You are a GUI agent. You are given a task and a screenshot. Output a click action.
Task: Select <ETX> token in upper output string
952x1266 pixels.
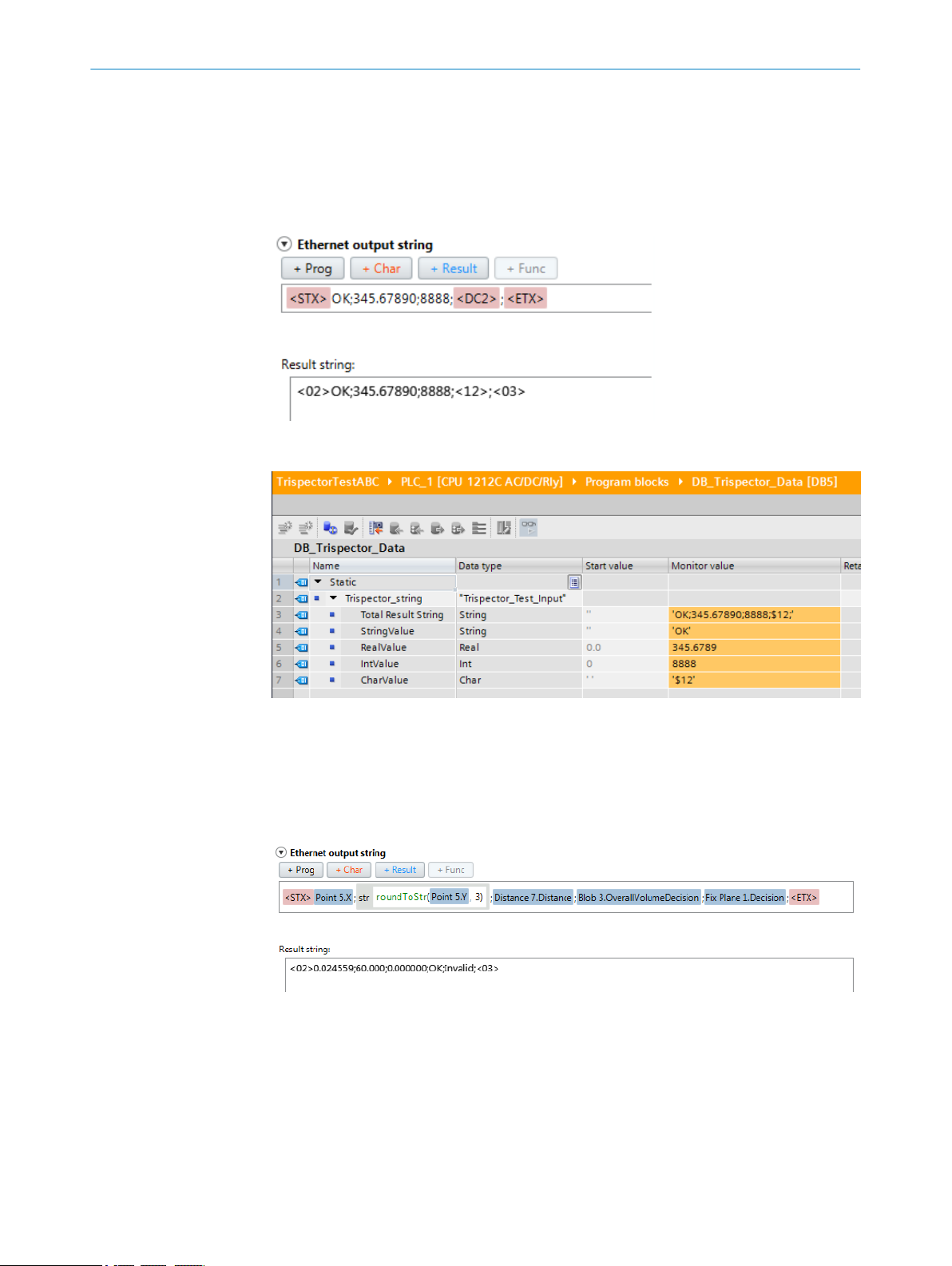pyautogui.click(x=526, y=299)
